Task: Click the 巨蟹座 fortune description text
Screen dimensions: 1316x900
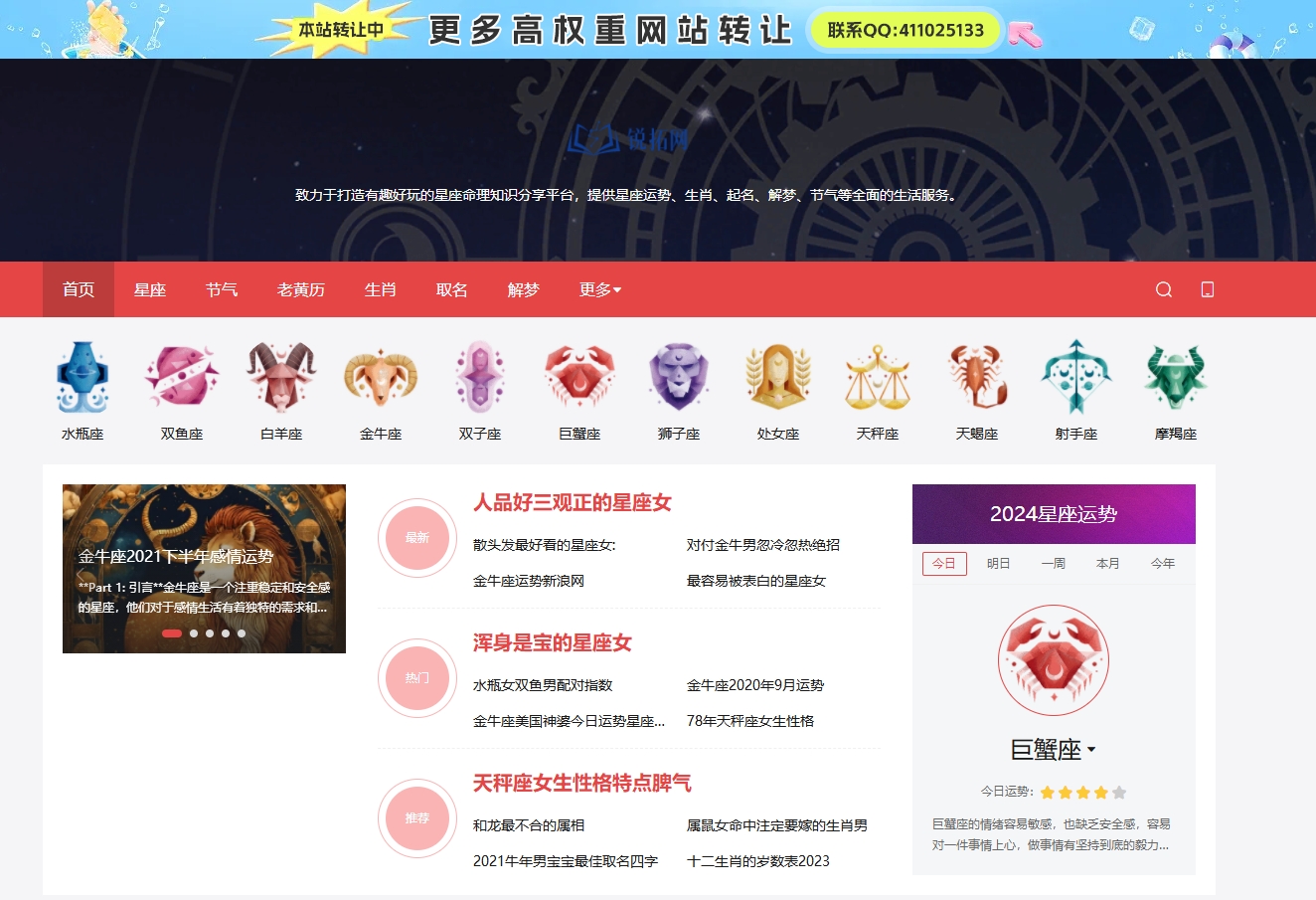Action: (x=1052, y=834)
